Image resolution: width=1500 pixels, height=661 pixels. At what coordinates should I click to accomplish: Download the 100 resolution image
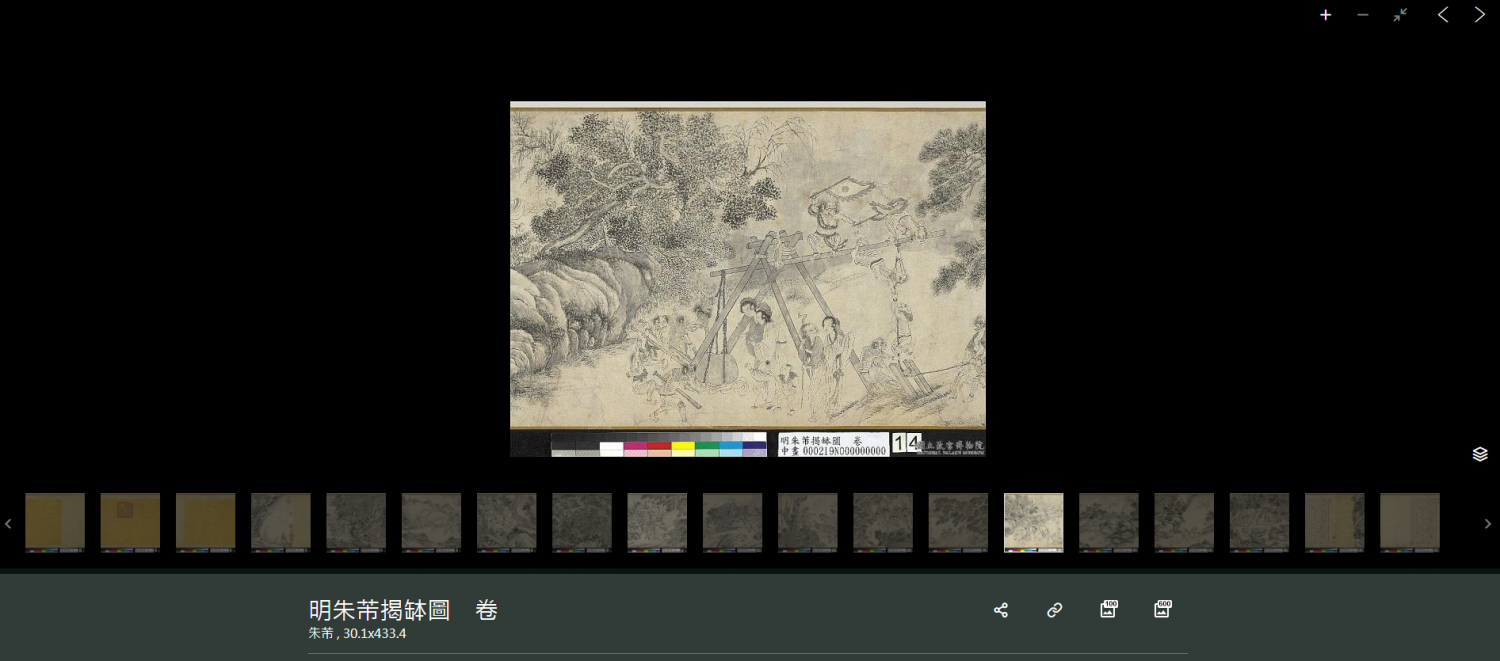(1108, 609)
